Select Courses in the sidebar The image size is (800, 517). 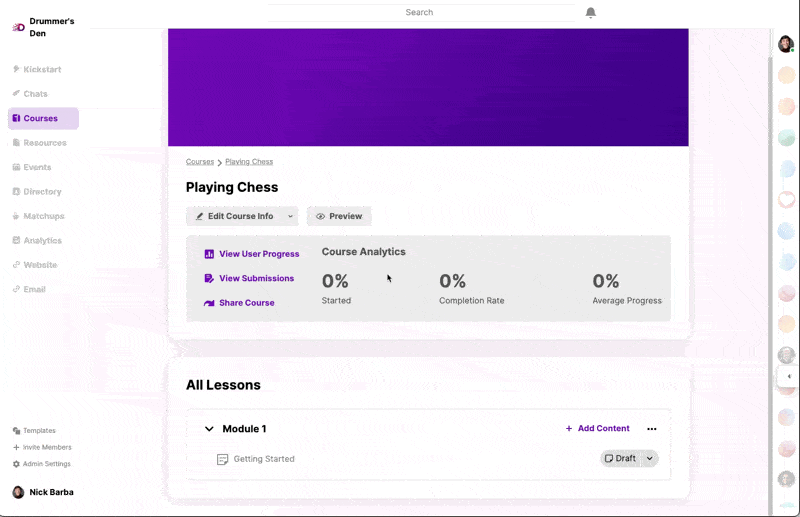click(x=43, y=118)
